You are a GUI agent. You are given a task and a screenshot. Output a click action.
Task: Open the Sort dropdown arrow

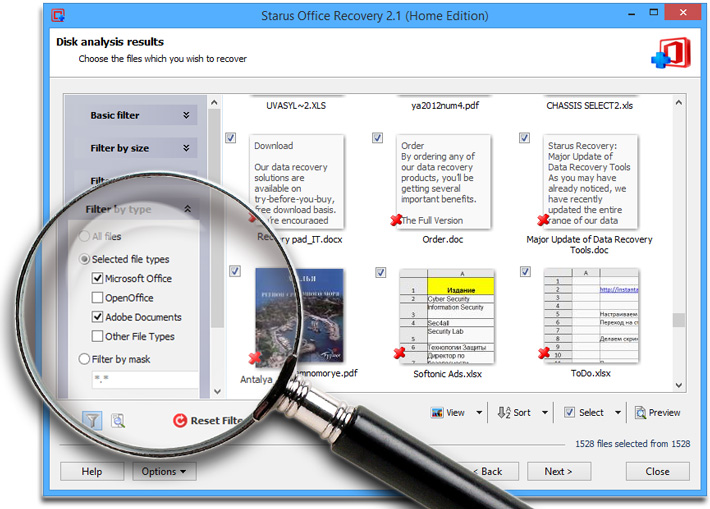[545, 413]
